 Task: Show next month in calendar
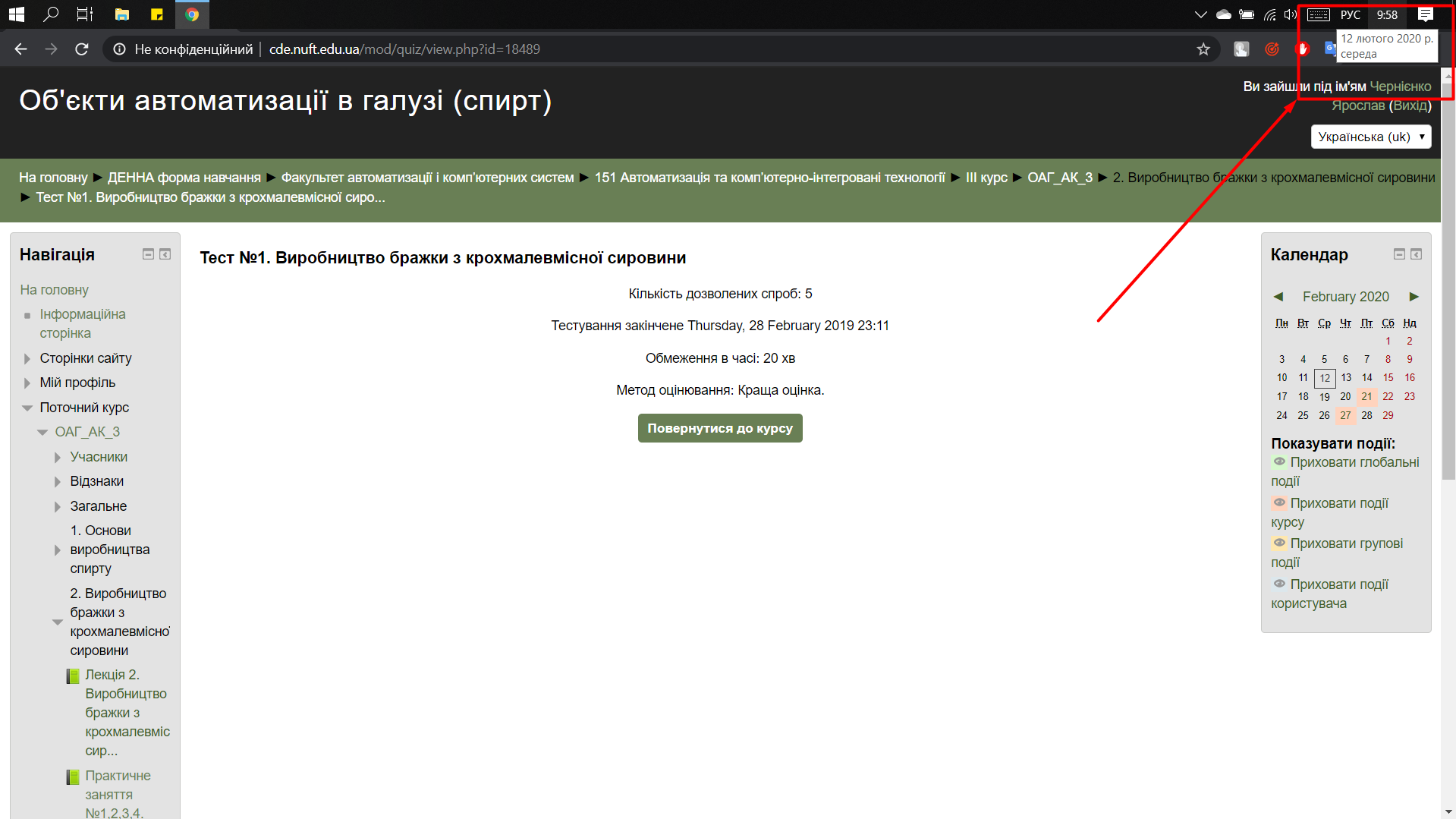point(1414,297)
